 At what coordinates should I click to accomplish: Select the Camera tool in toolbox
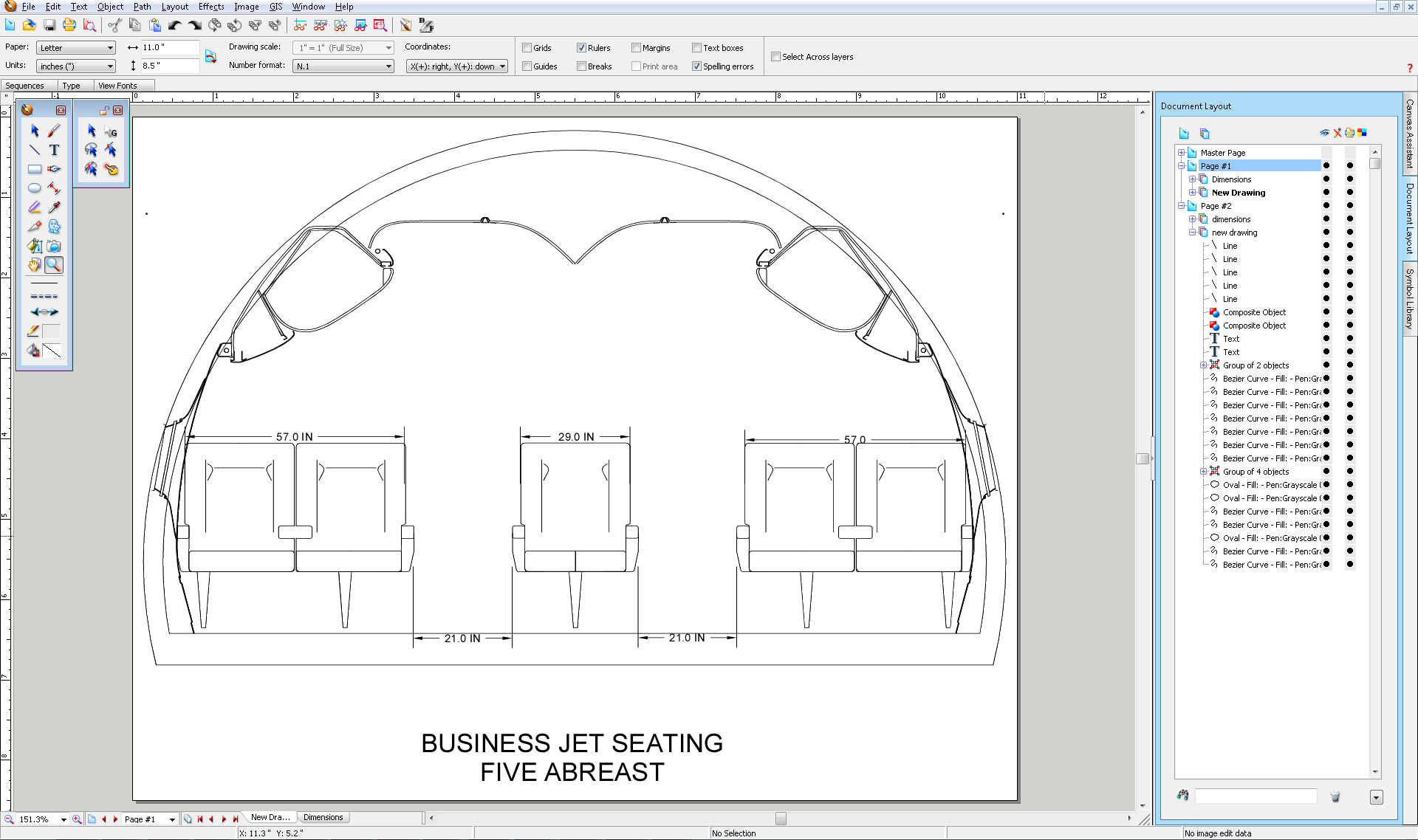click(54, 246)
